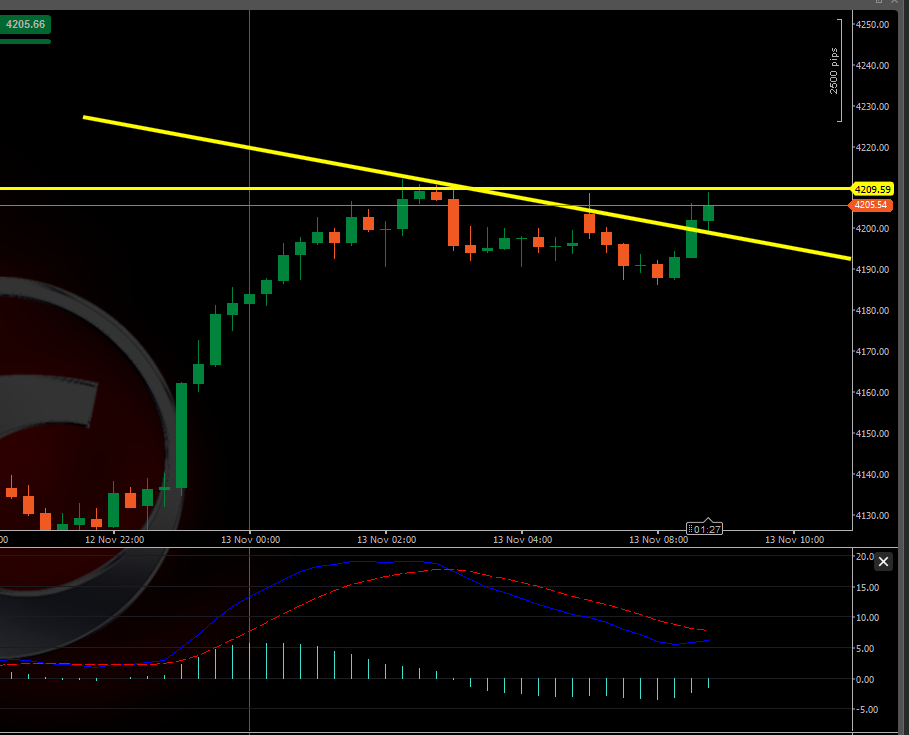The height and width of the screenshot is (735, 909).
Task: Click the -5.00 indicator scale value
Action: pos(866,709)
